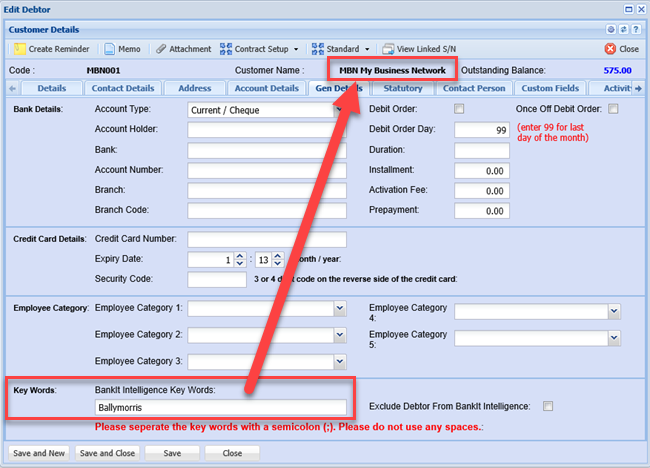This screenshot has width=650, height=468.
Task: Click the help question mark icon
Action: tap(637, 30)
